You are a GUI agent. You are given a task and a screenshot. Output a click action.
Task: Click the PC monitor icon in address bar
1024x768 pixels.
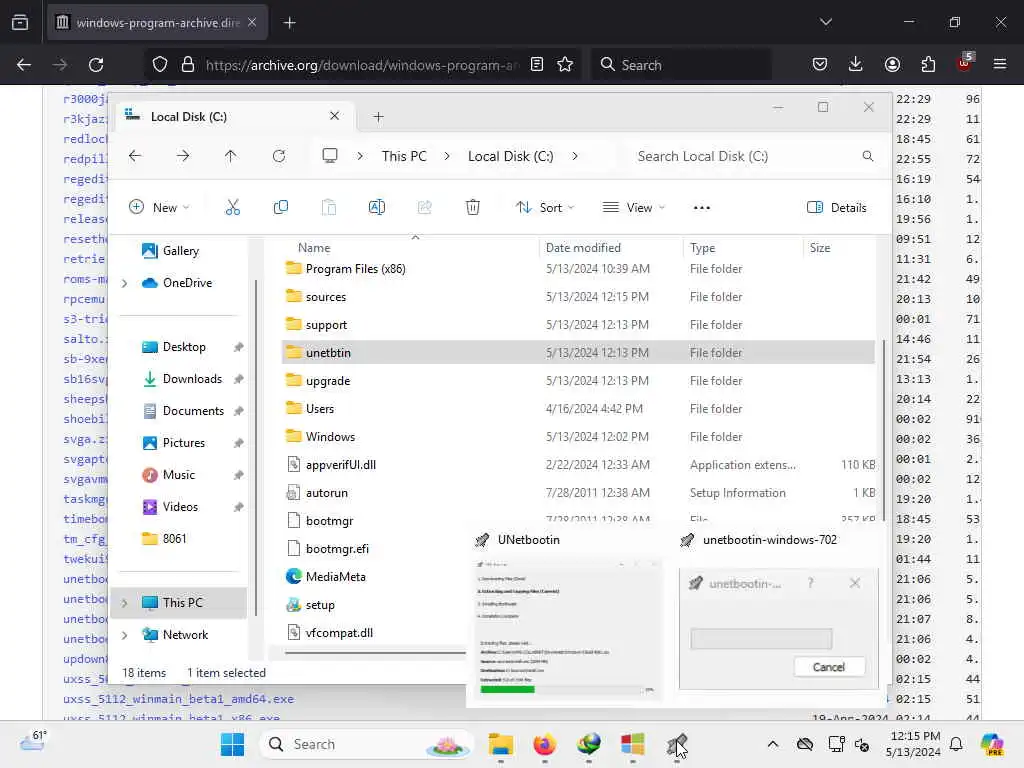330,155
